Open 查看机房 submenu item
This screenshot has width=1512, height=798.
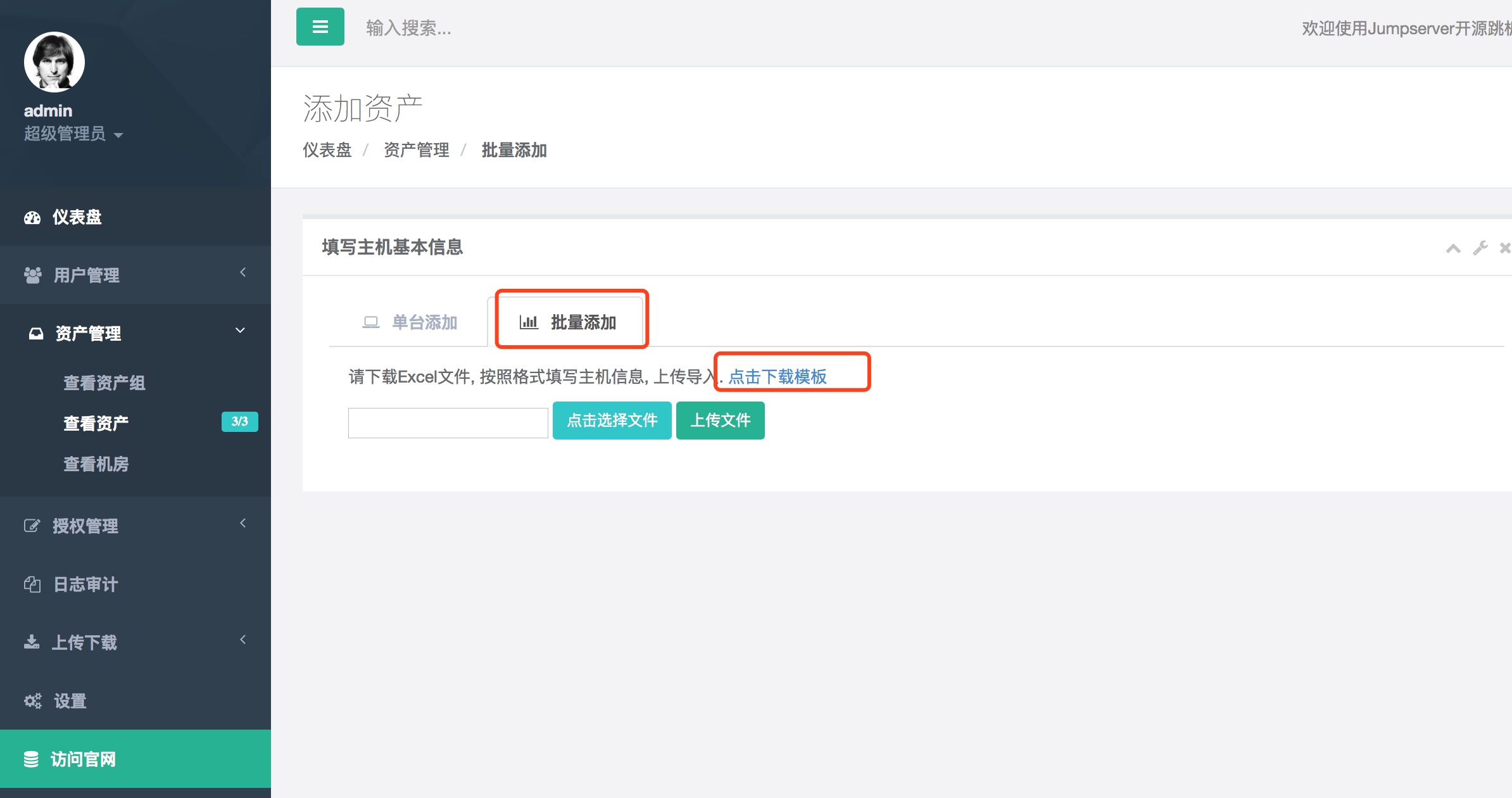[x=96, y=464]
